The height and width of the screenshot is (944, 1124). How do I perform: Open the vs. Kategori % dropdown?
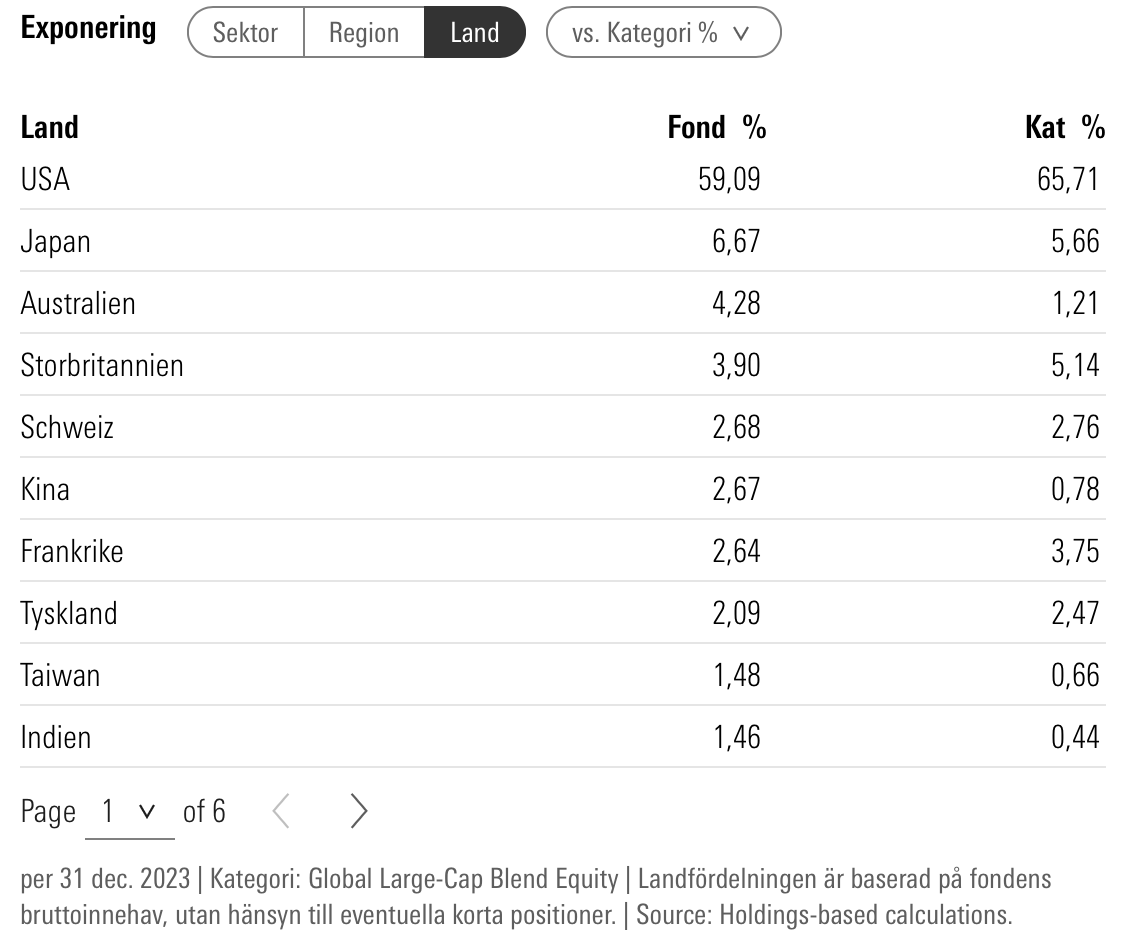[x=662, y=33]
